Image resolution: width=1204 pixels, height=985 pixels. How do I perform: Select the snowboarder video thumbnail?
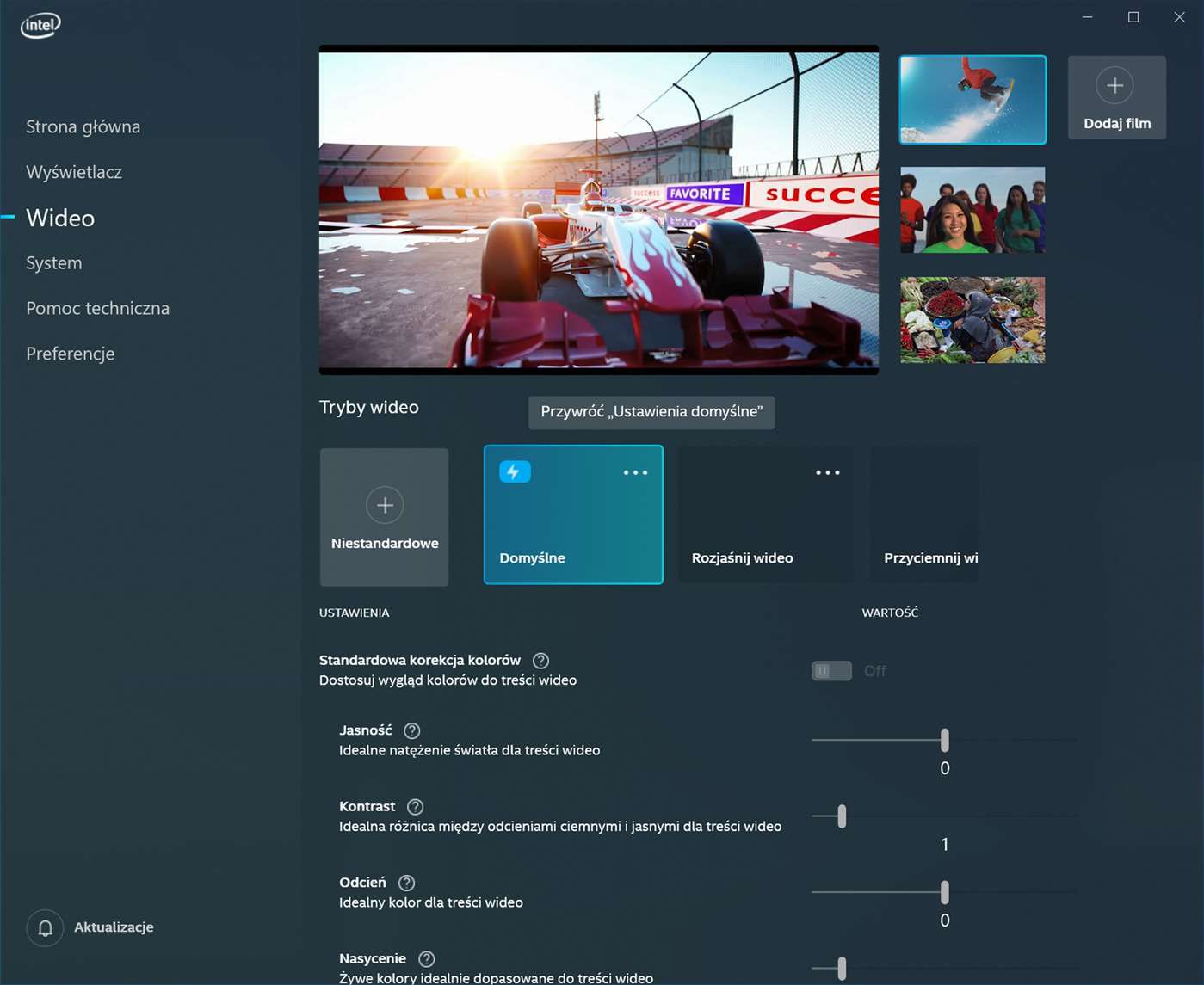[x=972, y=100]
